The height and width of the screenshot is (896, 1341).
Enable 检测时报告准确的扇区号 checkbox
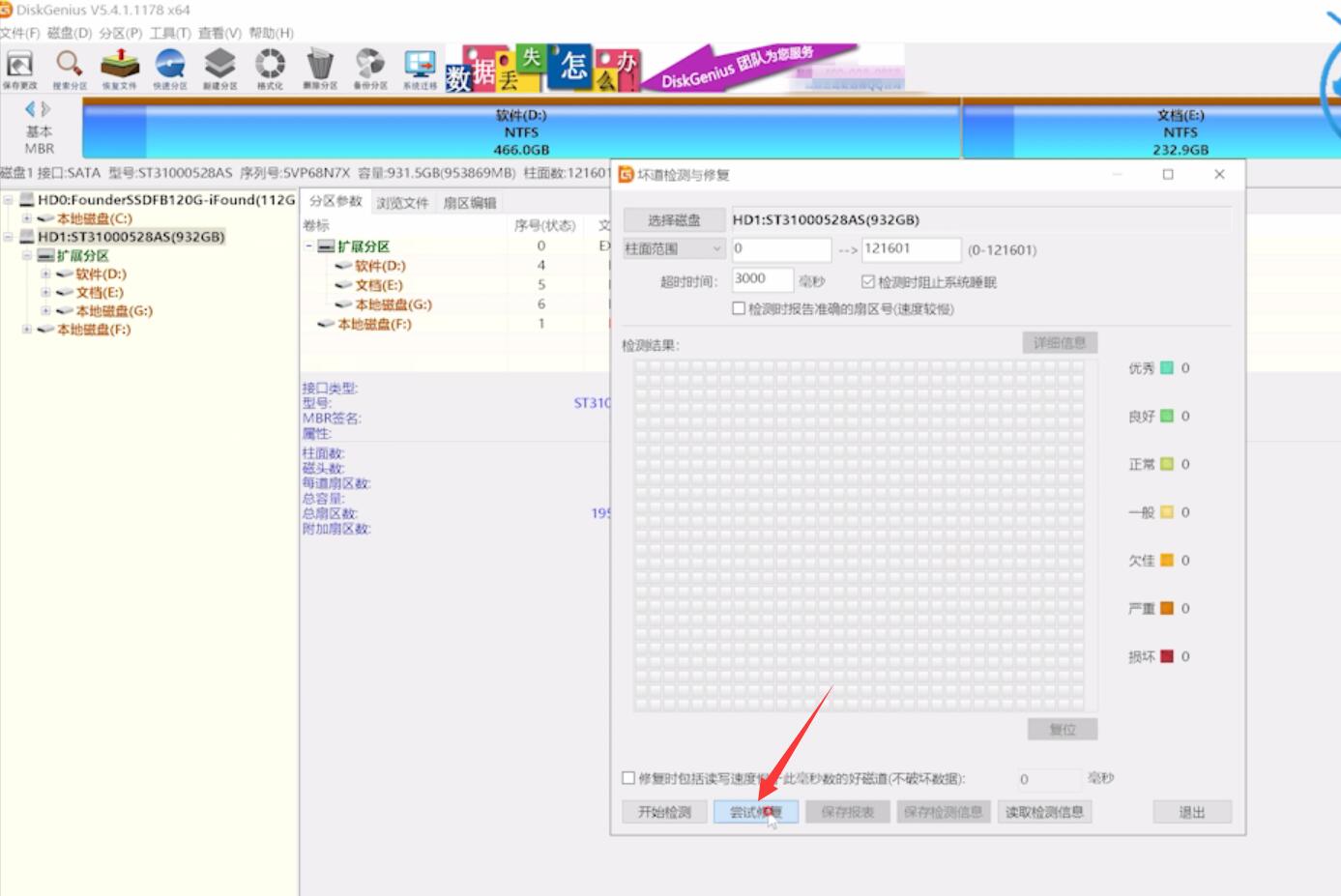click(x=739, y=309)
